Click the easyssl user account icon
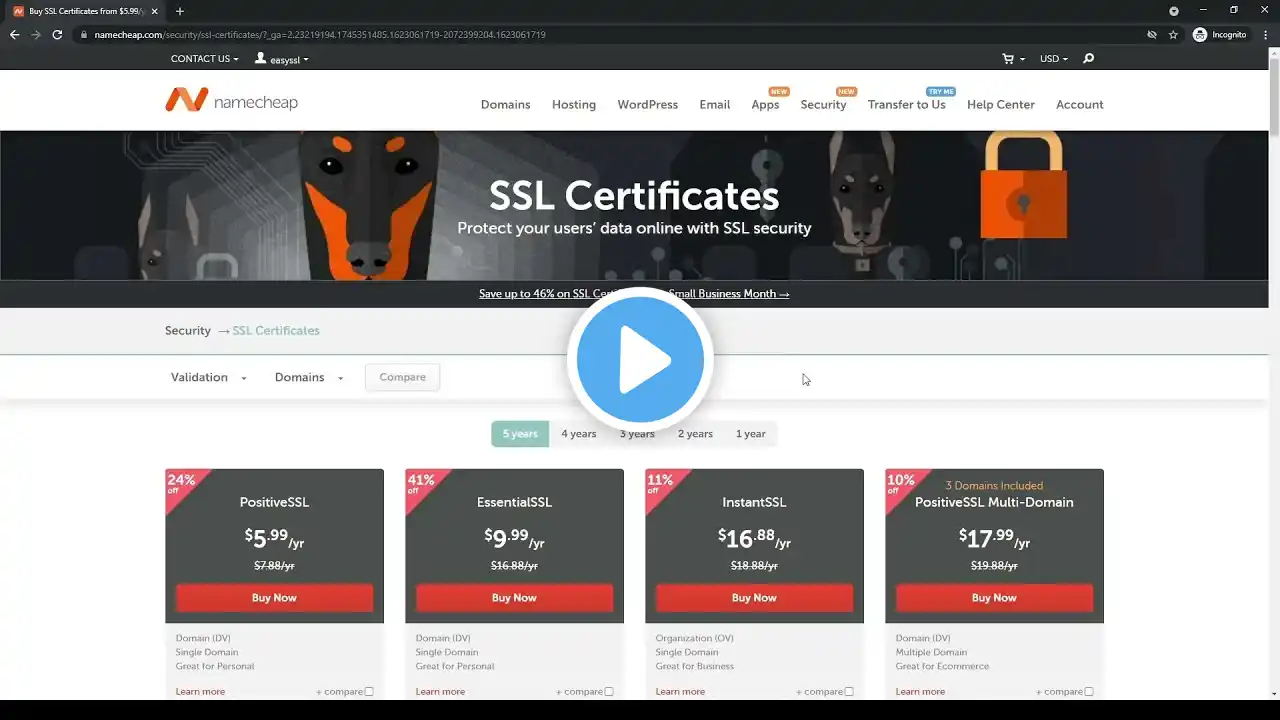Viewport: 1280px width, 720px height. [261, 59]
